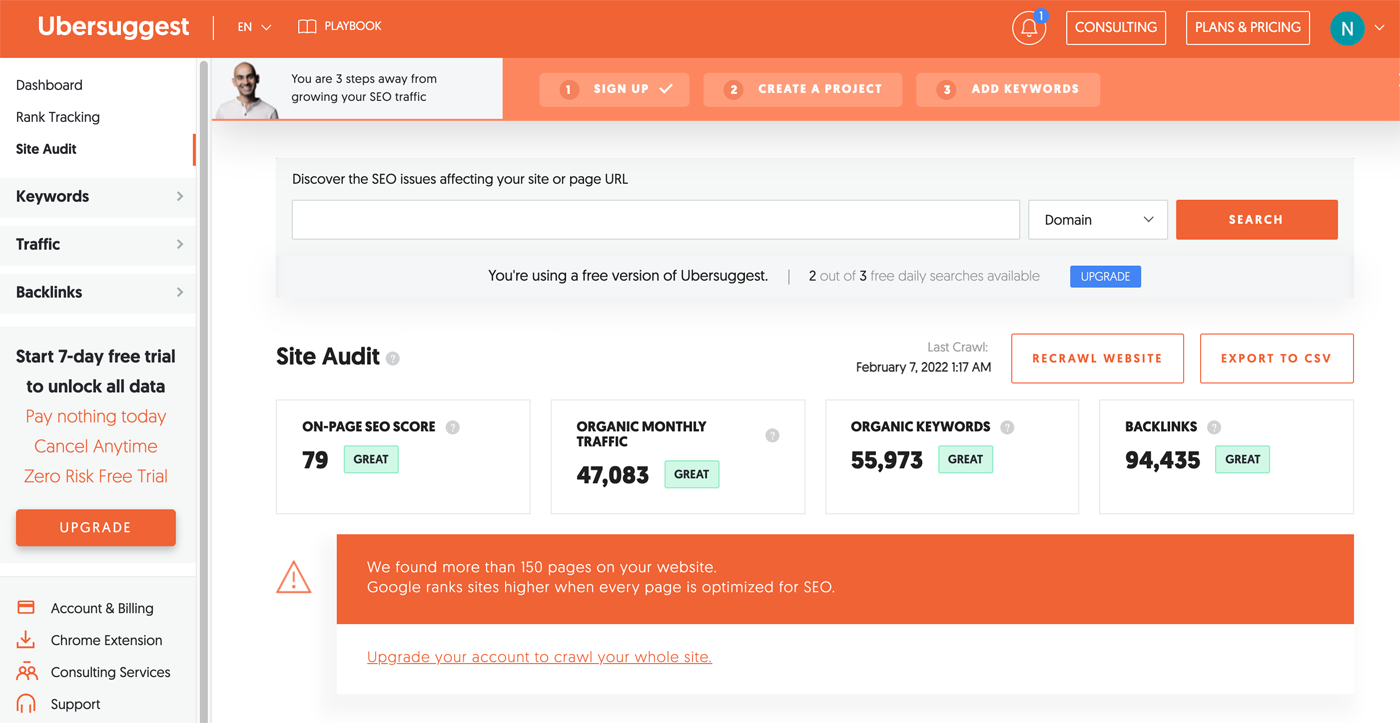Image resolution: width=1400 pixels, height=723 pixels.
Task: Click the Playbook book icon
Action: tap(307, 26)
